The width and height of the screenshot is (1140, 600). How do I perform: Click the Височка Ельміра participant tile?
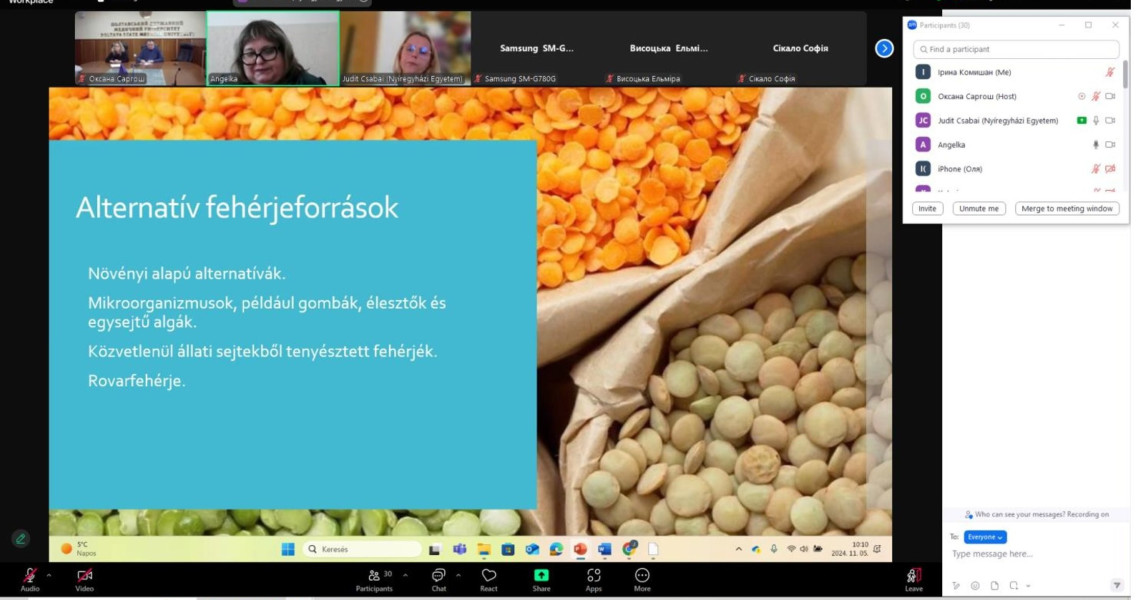coord(669,48)
